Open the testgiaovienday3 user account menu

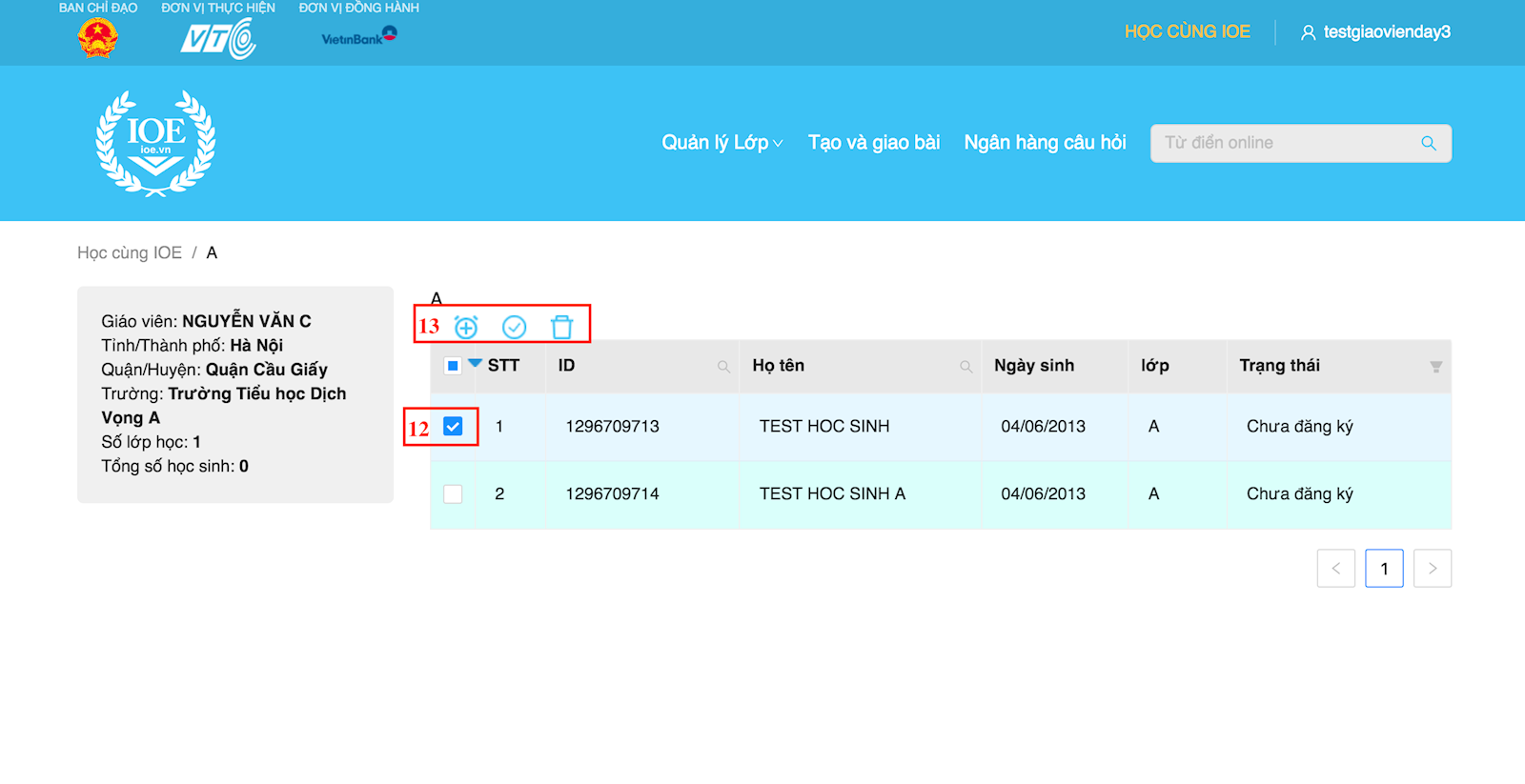point(1375,32)
